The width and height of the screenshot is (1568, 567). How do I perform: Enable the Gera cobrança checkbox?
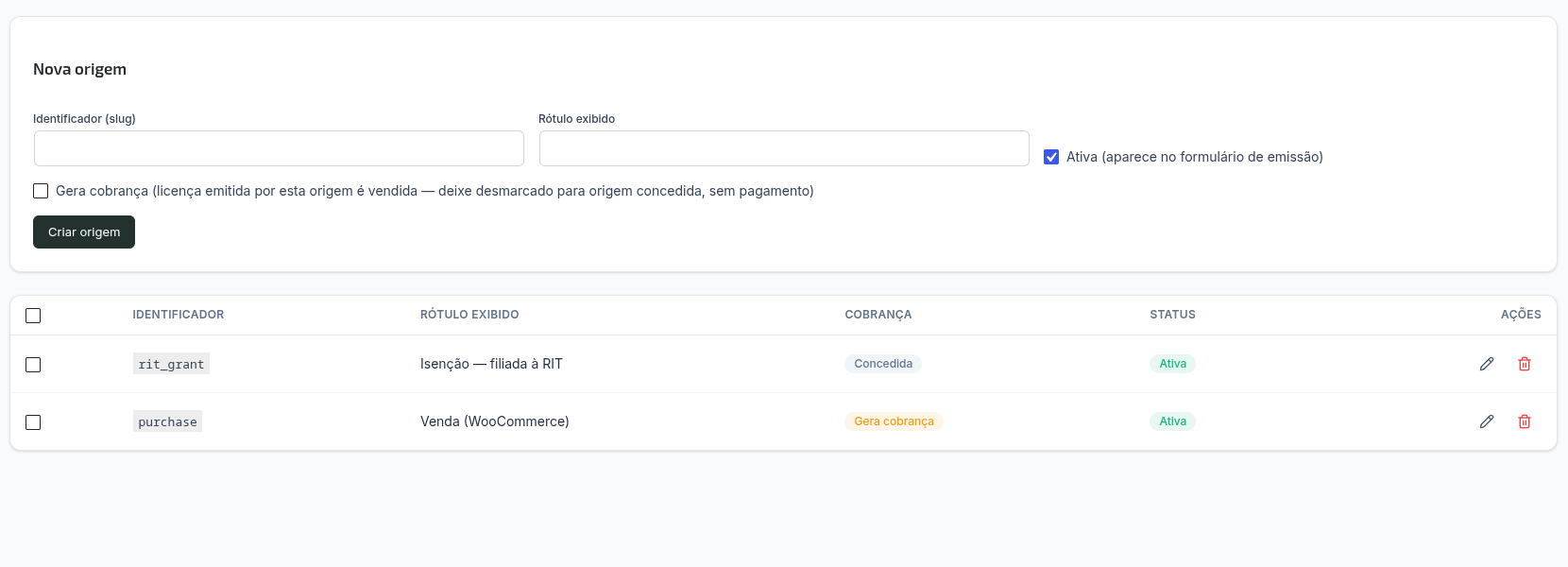click(41, 191)
